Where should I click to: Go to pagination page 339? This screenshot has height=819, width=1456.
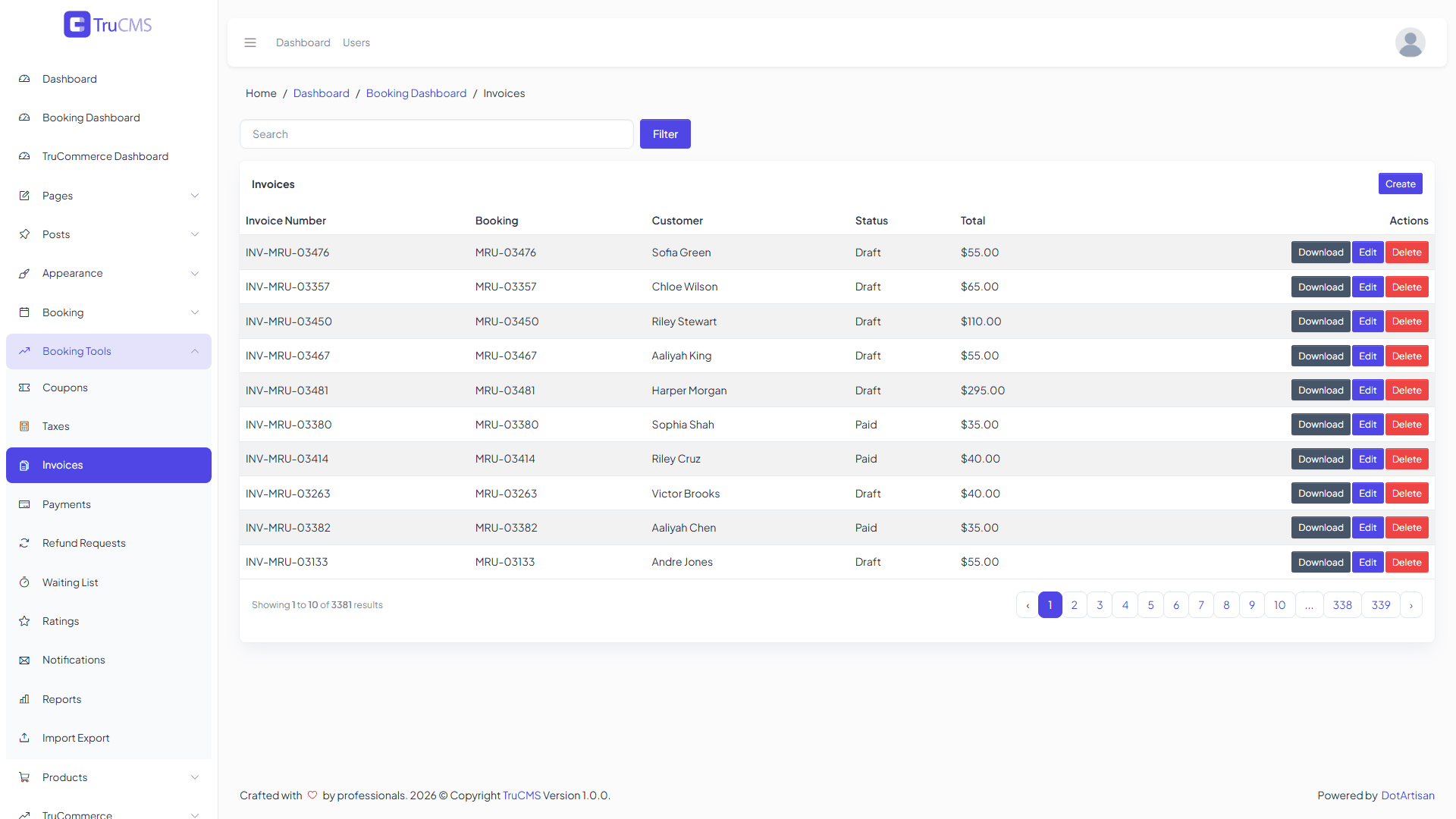click(x=1381, y=605)
